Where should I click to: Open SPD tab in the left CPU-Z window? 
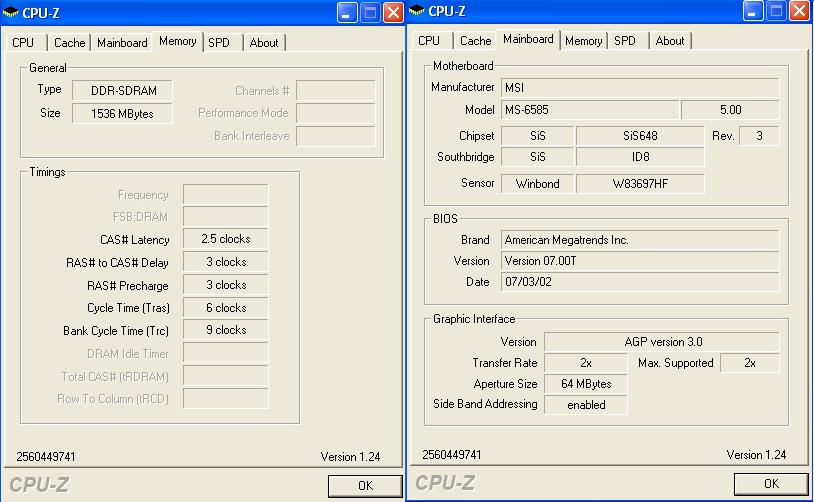pyautogui.click(x=219, y=43)
